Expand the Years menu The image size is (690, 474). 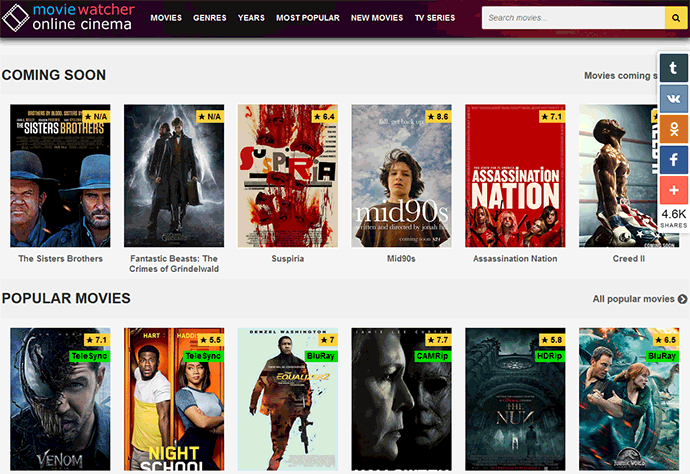tap(251, 18)
